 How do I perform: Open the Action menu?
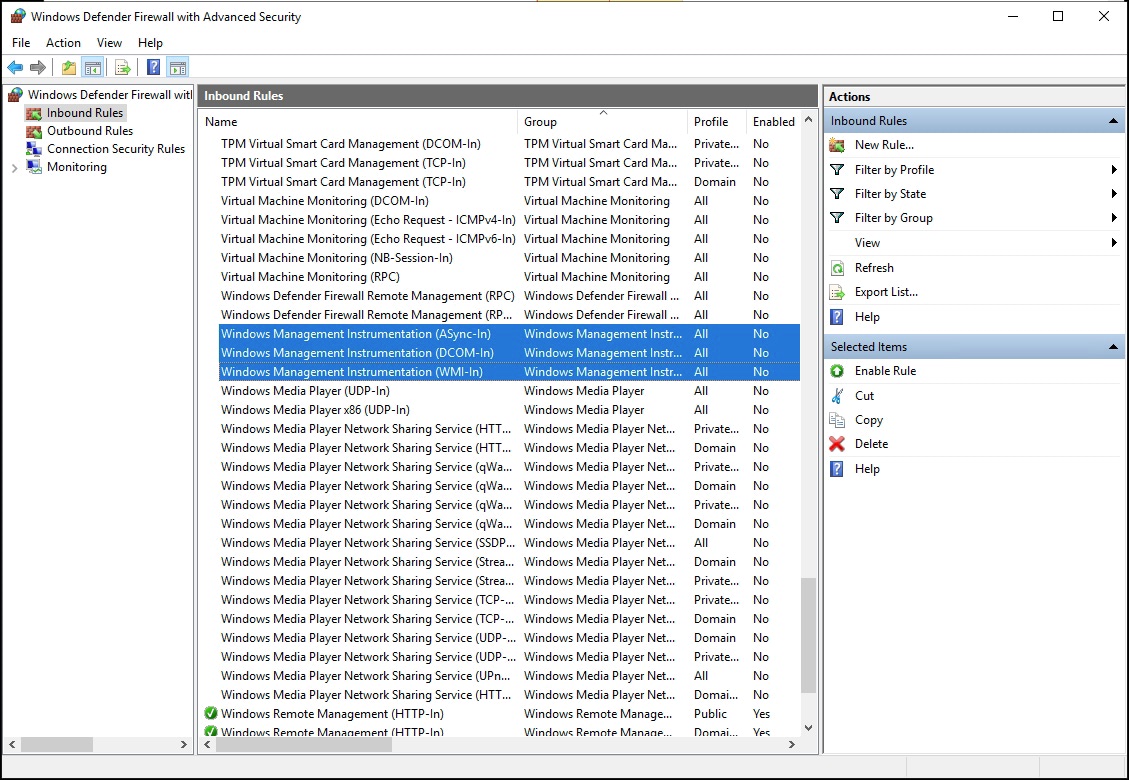tap(63, 42)
